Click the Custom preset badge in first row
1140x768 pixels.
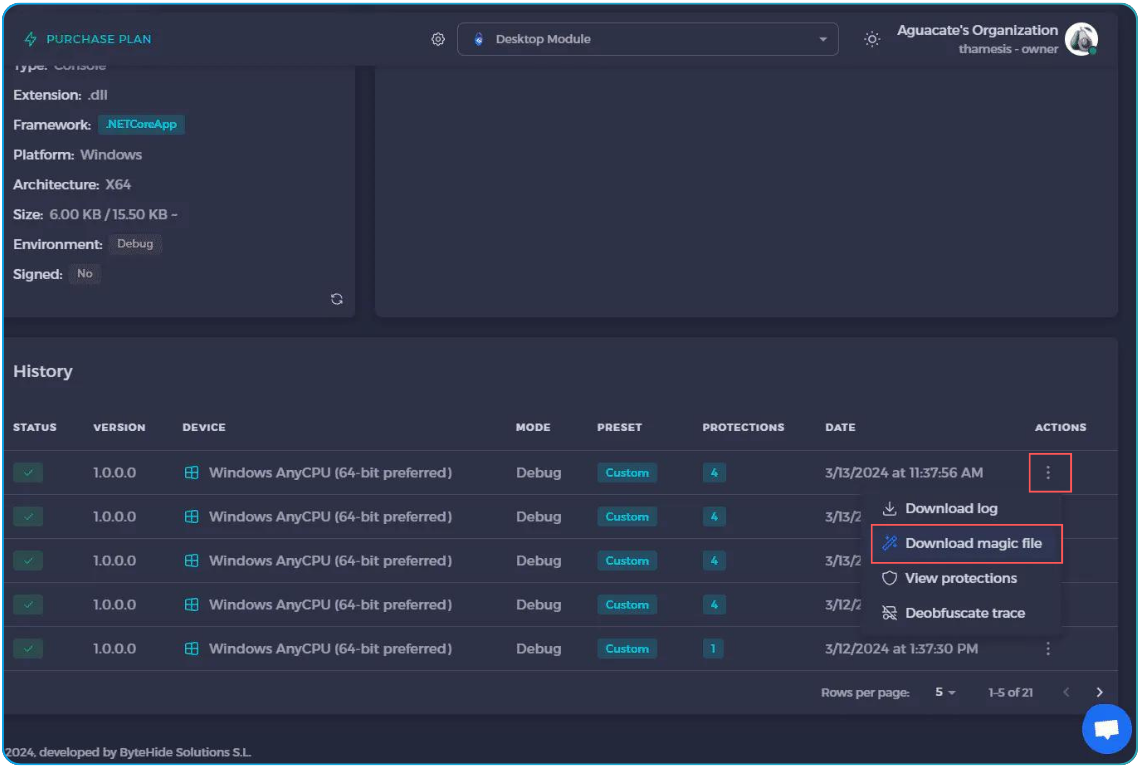(x=627, y=473)
